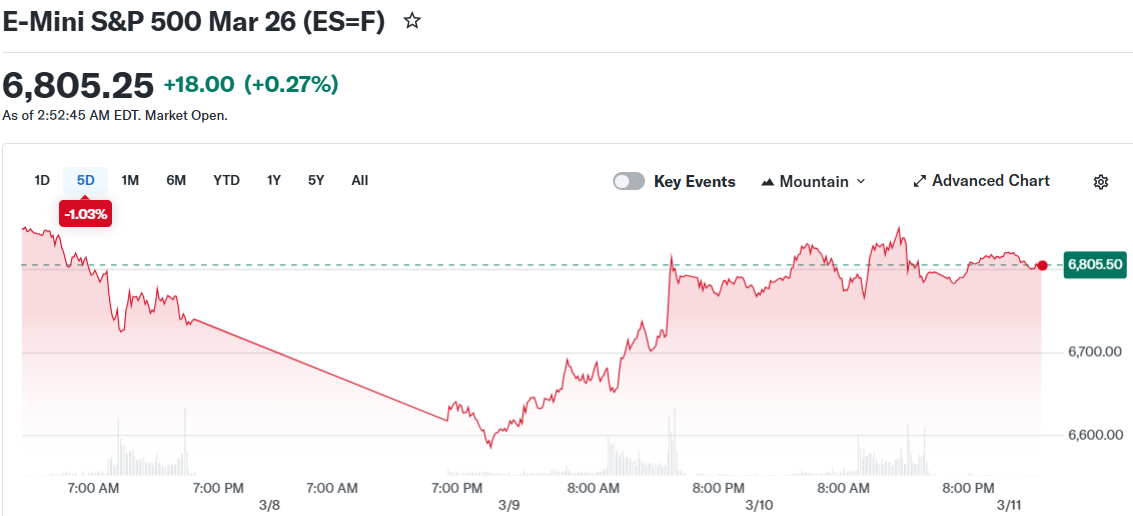This screenshot has width=1133, height=516.
Task: Switch to the 1M range
Action: click(x=130, y=180)
